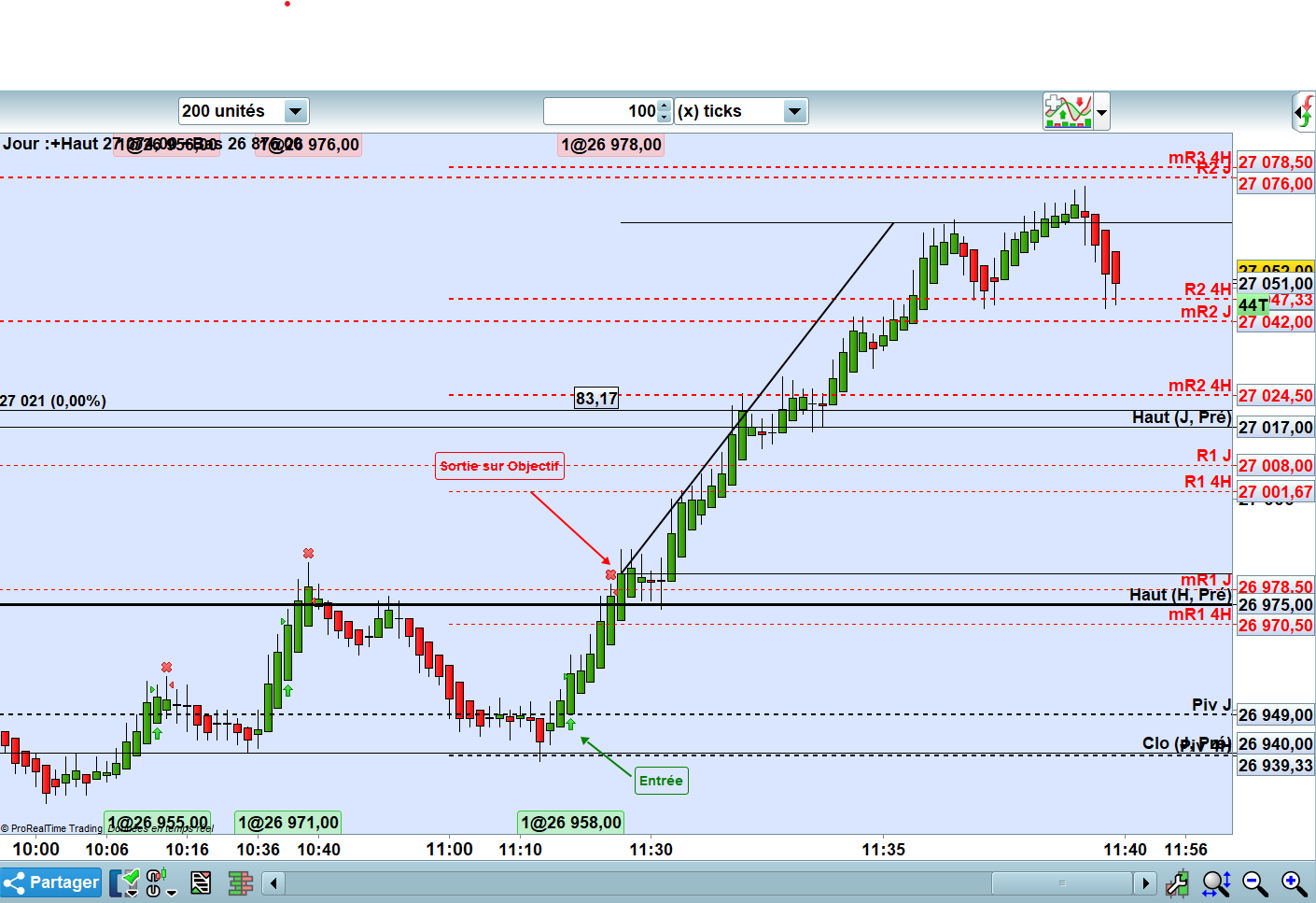Screen dimensions: 1316x903
Task: Click the 26 949,00 price label
Action: pyautogui.click(x=1275, y=715)
